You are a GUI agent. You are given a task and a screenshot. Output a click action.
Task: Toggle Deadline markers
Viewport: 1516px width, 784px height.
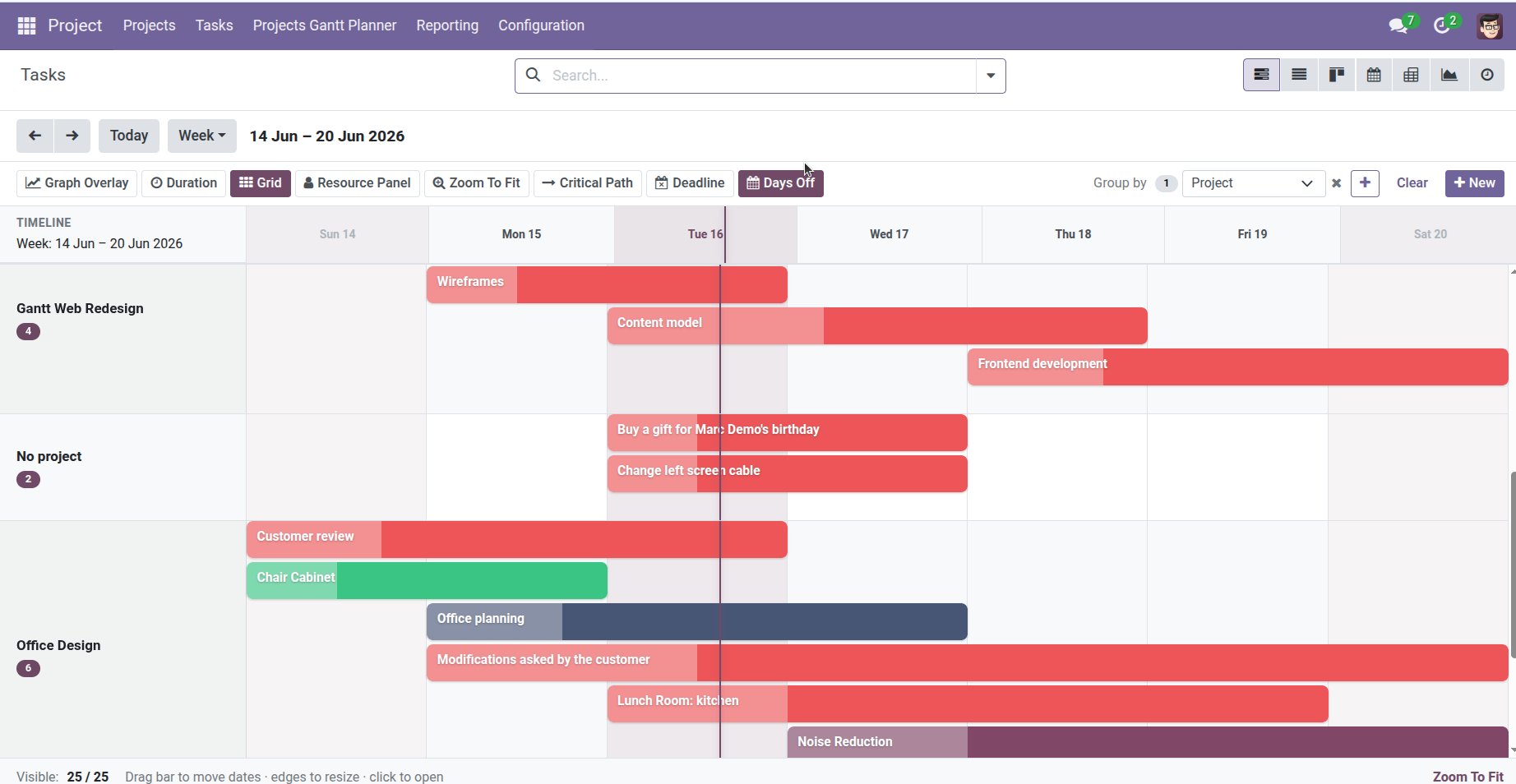690,183
